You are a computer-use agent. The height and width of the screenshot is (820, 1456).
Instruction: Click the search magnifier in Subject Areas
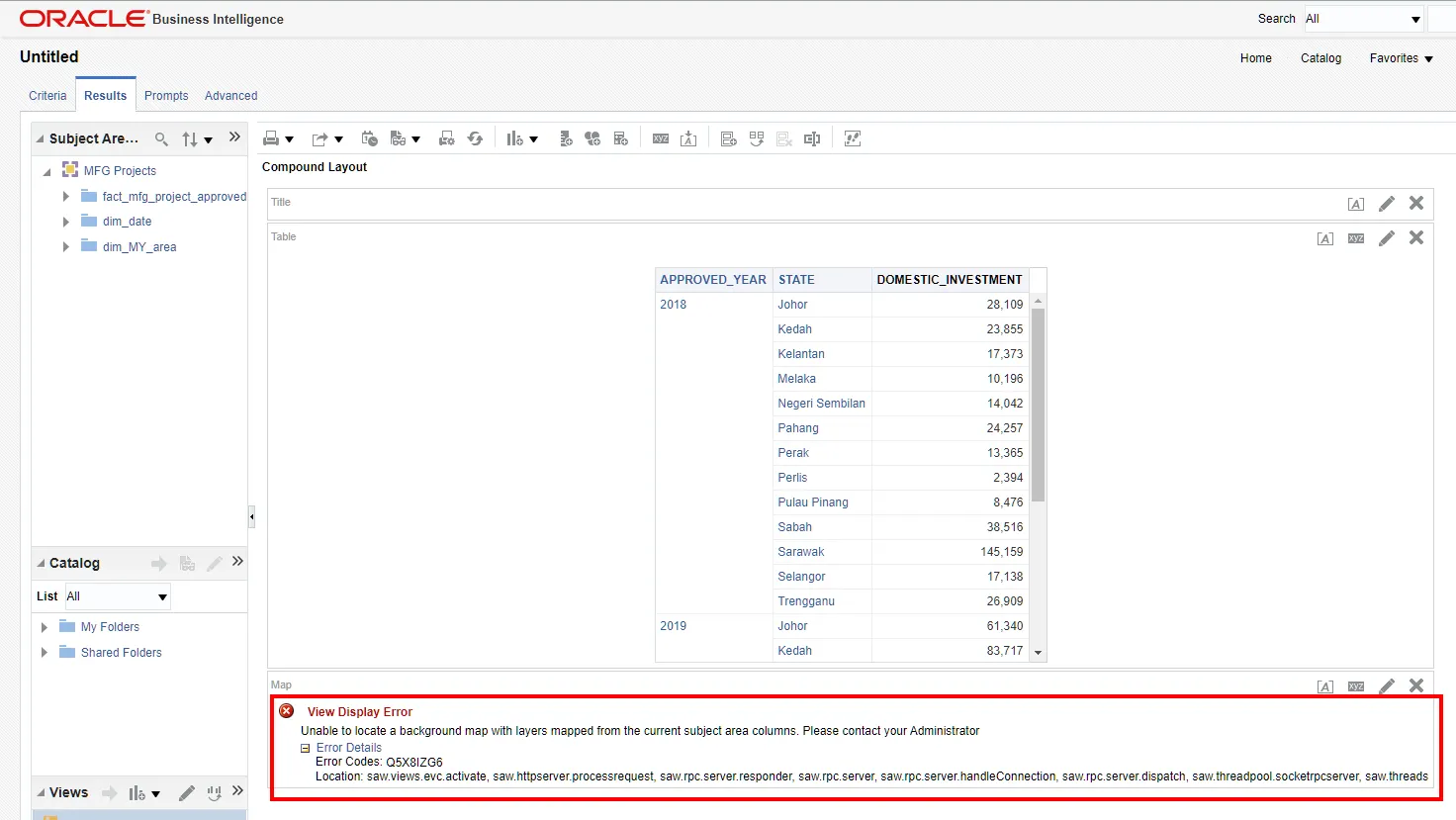click(161, 139)
